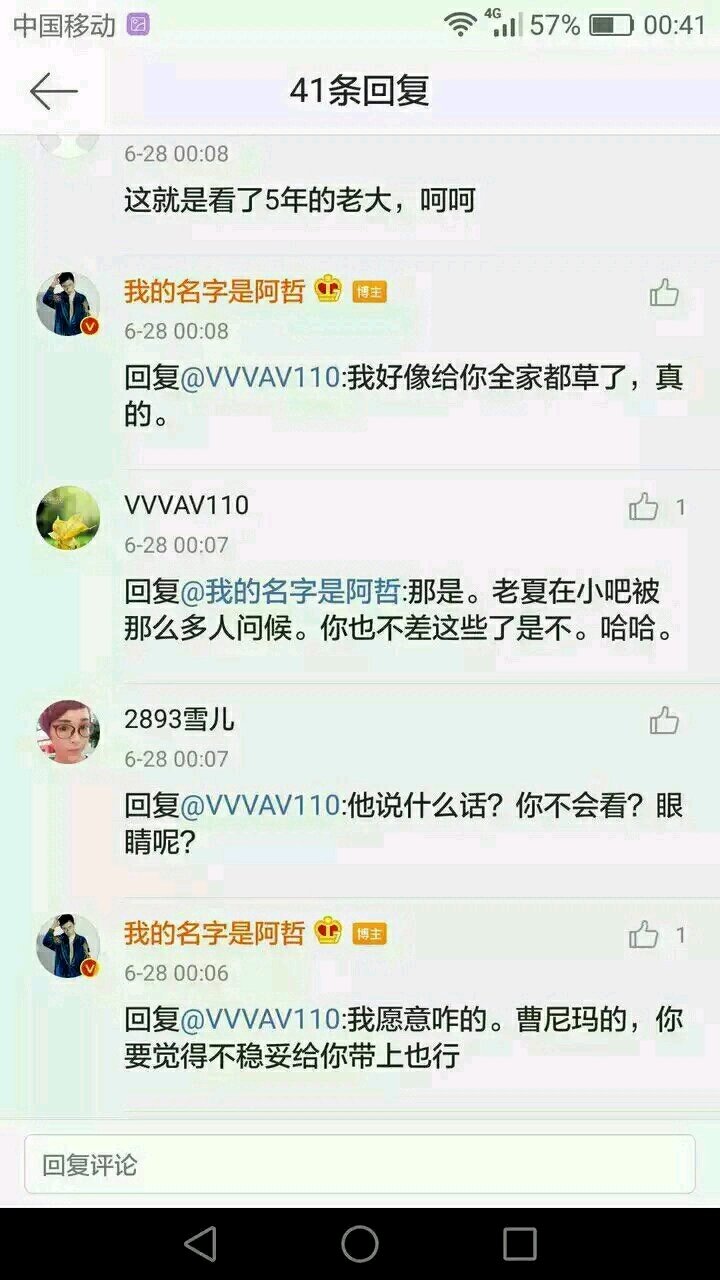Like 2893雪儿's comment

coord(664,720)
